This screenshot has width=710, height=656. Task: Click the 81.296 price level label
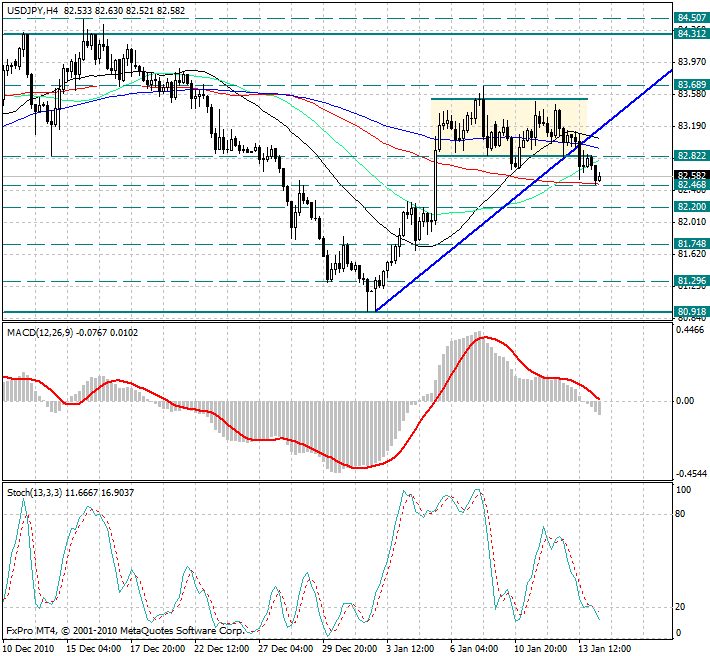click(691, 281)
